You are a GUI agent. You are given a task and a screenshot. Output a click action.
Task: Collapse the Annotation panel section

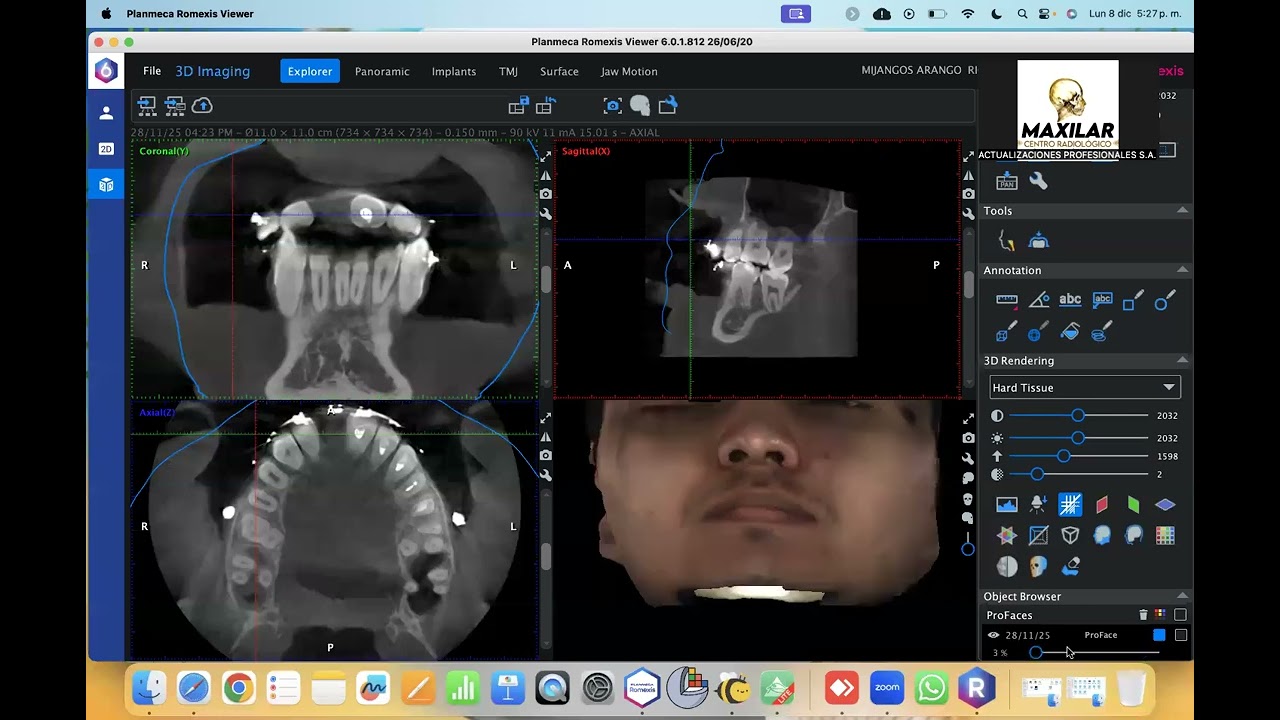(x=1182, y=270)
